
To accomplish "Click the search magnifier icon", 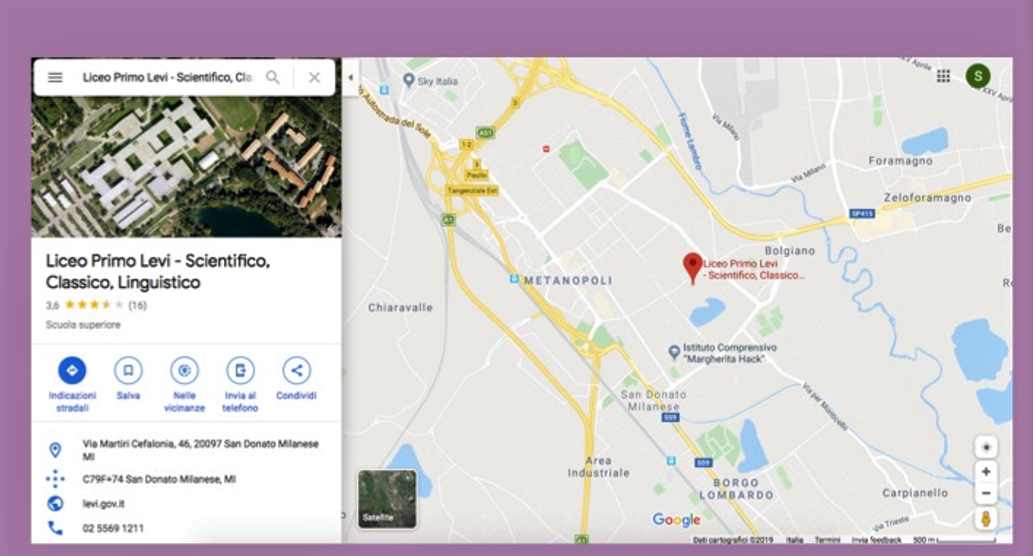I will tap(273, 78).
